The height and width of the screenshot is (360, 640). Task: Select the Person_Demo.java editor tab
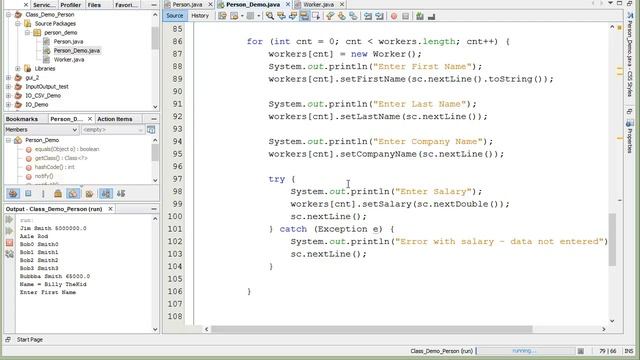[x=253, y=4]
